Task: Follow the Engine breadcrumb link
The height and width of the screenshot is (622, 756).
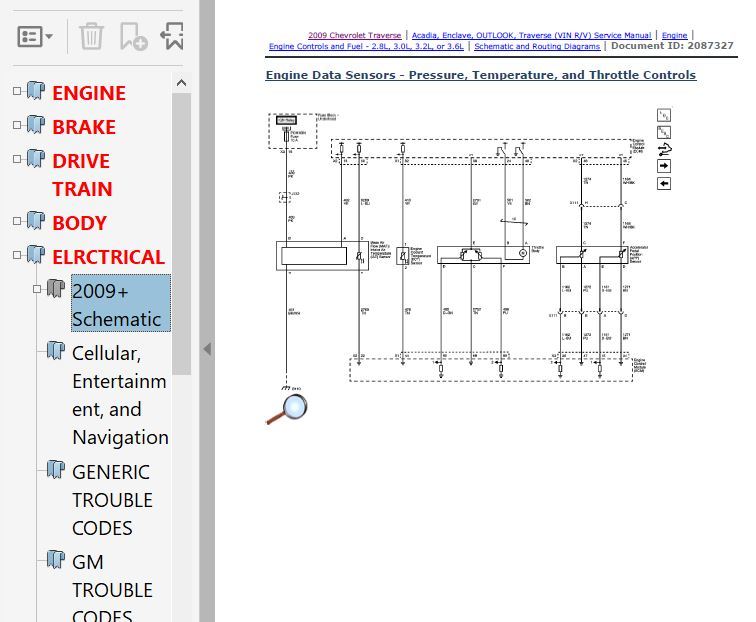Action: click(674, 35)
